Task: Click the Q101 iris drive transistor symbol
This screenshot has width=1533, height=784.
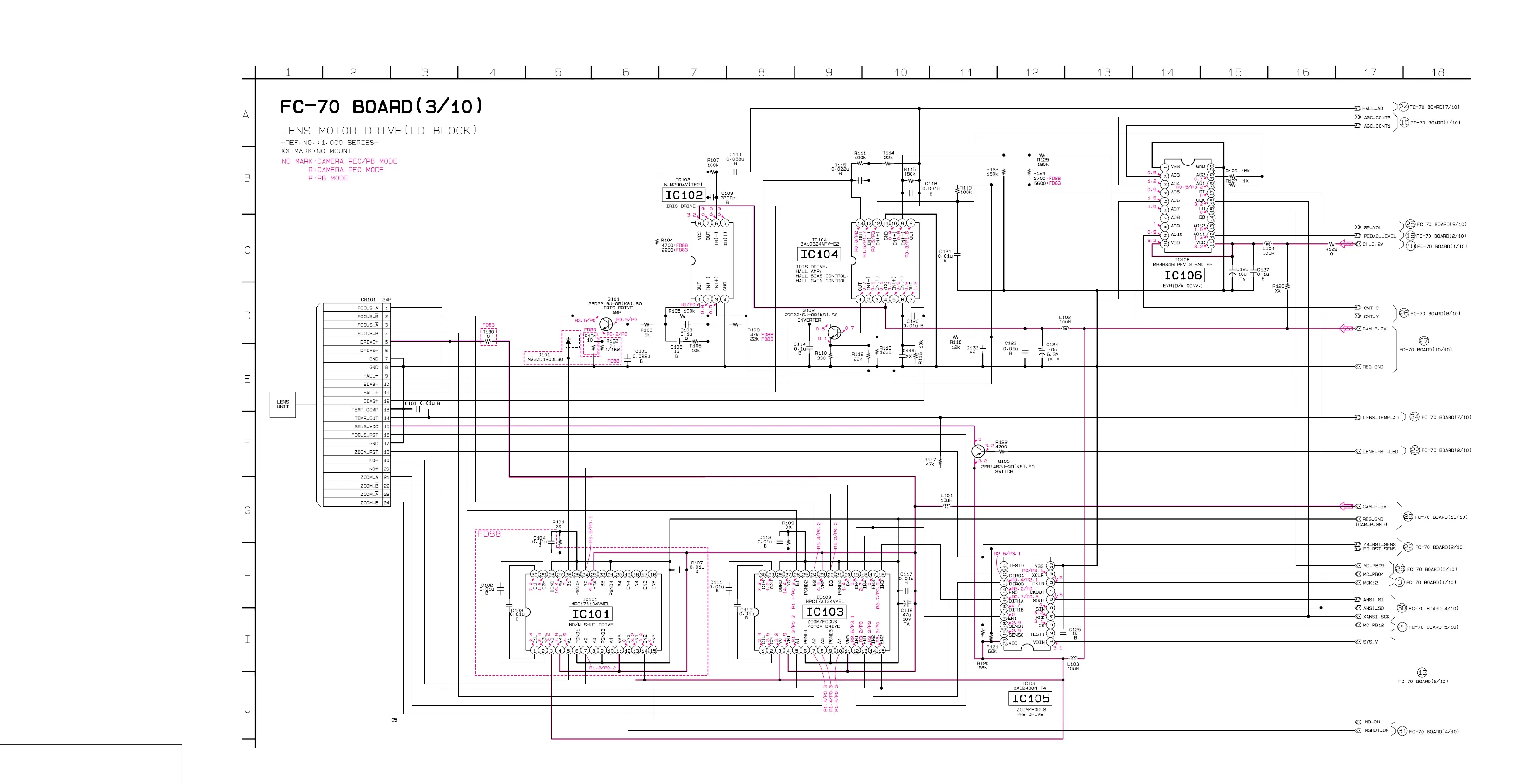Action: (606, 324)
